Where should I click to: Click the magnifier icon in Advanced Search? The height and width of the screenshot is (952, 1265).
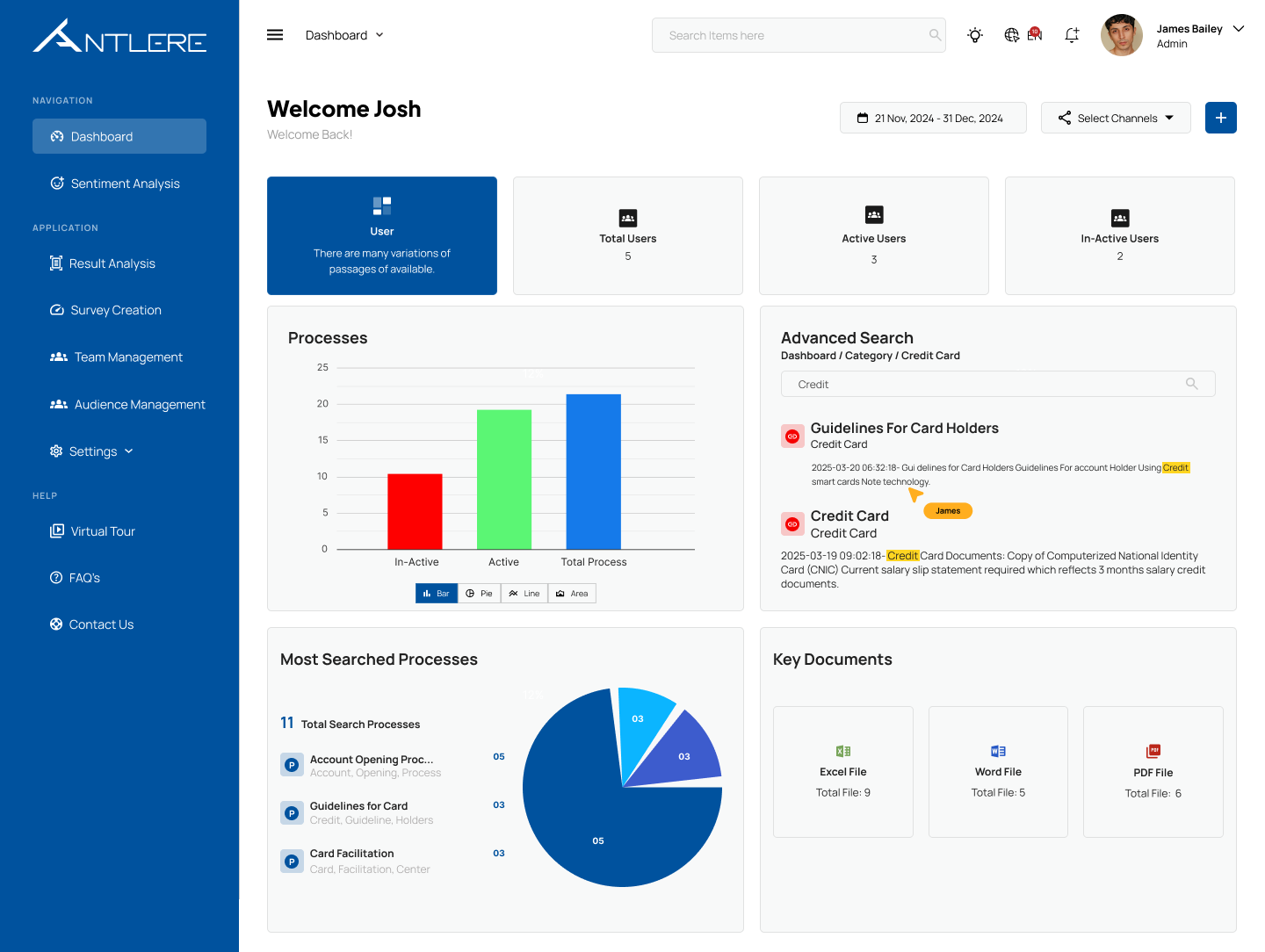pyautogui.click(x=1192, y=384)
